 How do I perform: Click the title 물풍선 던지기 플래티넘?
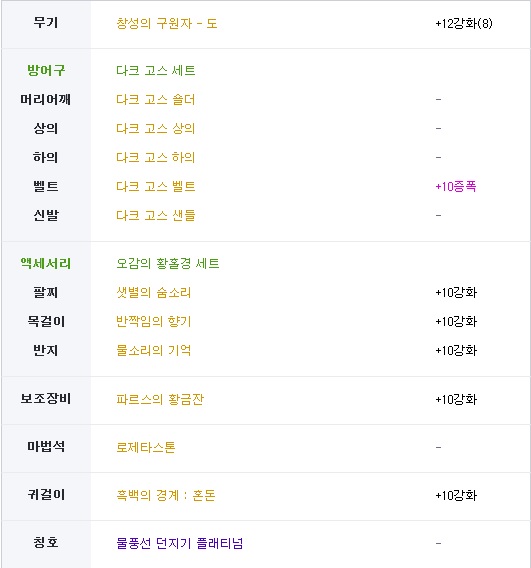(x=180, y=543)
